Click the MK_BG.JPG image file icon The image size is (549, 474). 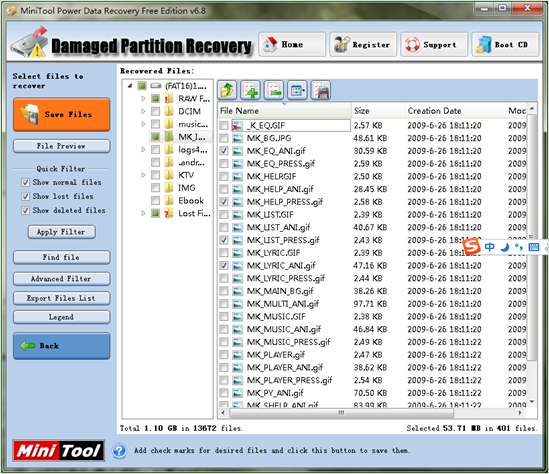237,138
